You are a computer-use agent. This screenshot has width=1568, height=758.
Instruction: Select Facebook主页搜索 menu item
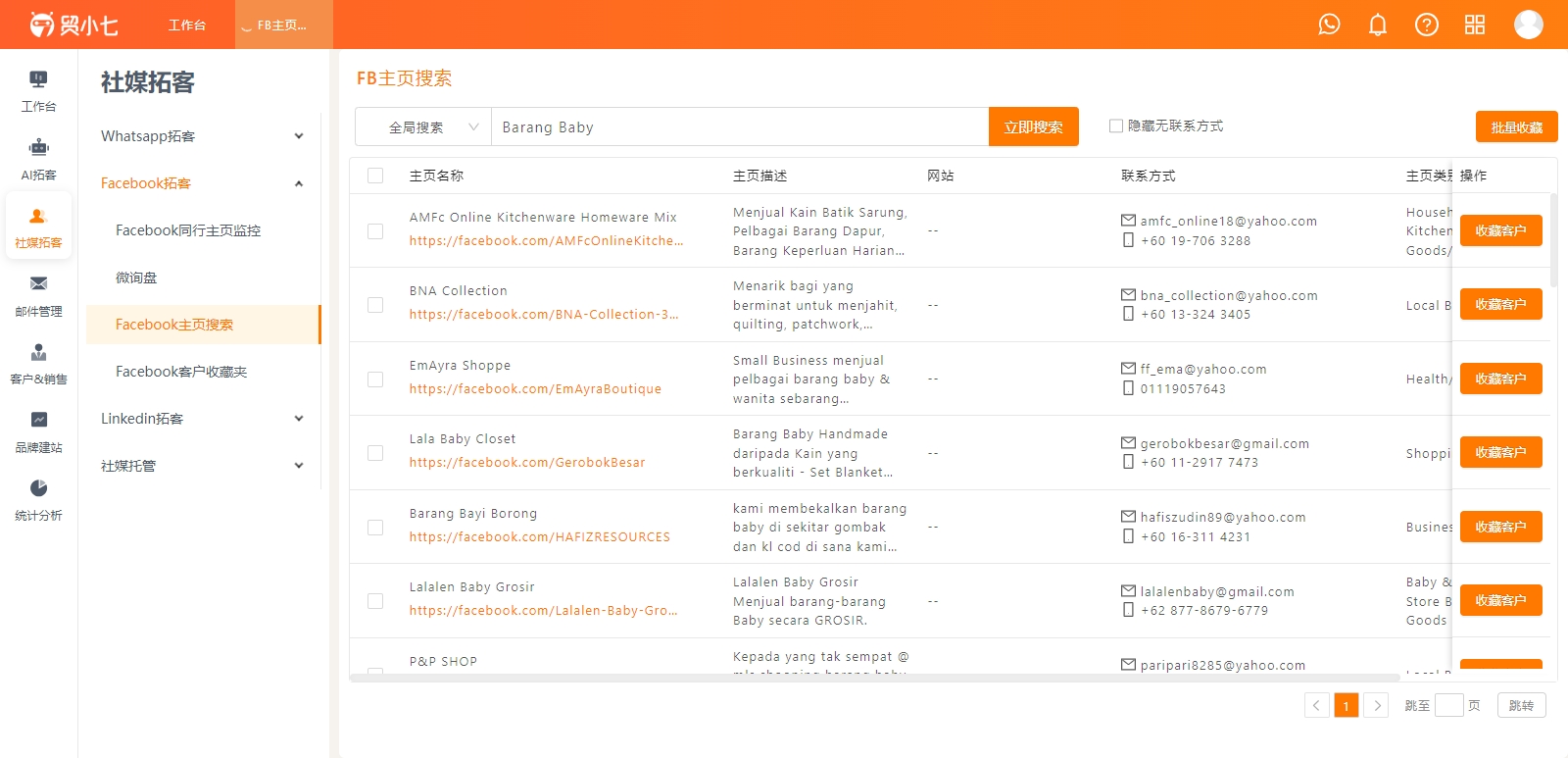point(203,325)
